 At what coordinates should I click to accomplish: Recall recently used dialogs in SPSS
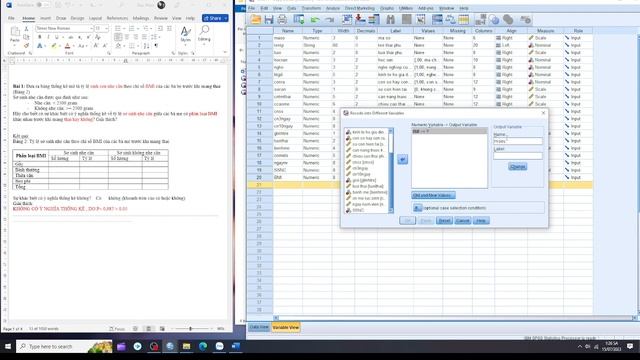point(299,19)
